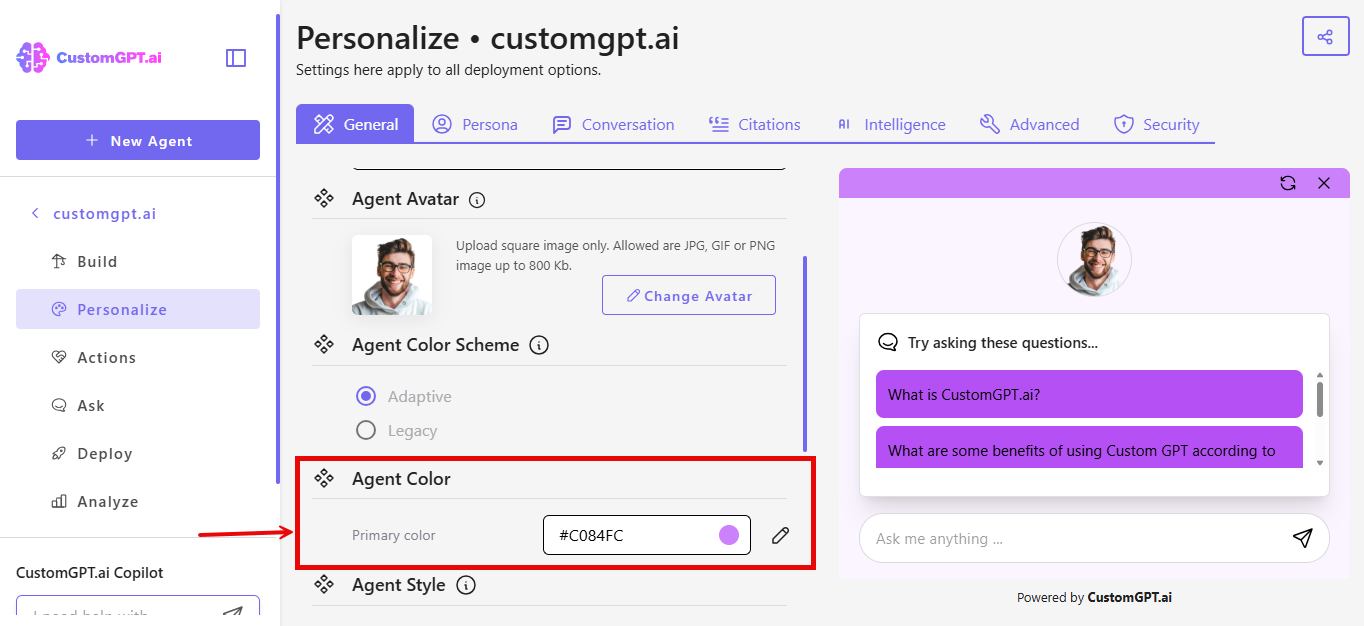Collapse the sidebar with the panel icon
The image size is (1364, 626).
click(x=236, y=58)
